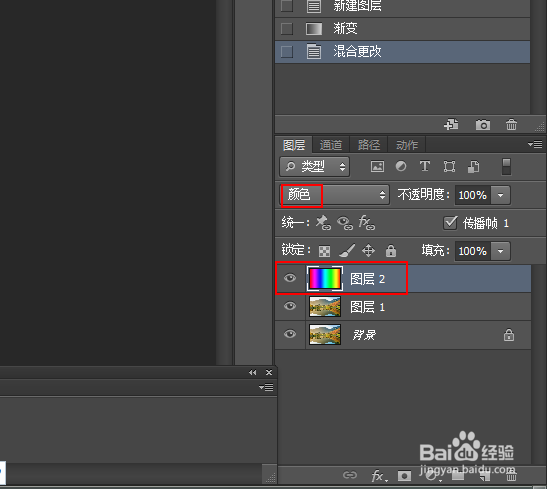
Task: Click 背景 layer thumbnail
Action: [x=325, y=334]
